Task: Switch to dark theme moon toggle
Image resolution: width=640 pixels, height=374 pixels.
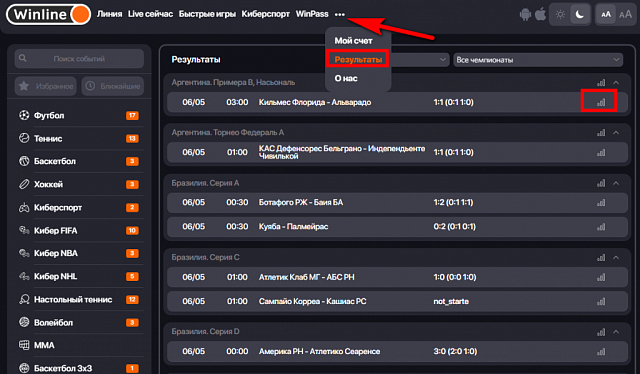Action: 580,15
